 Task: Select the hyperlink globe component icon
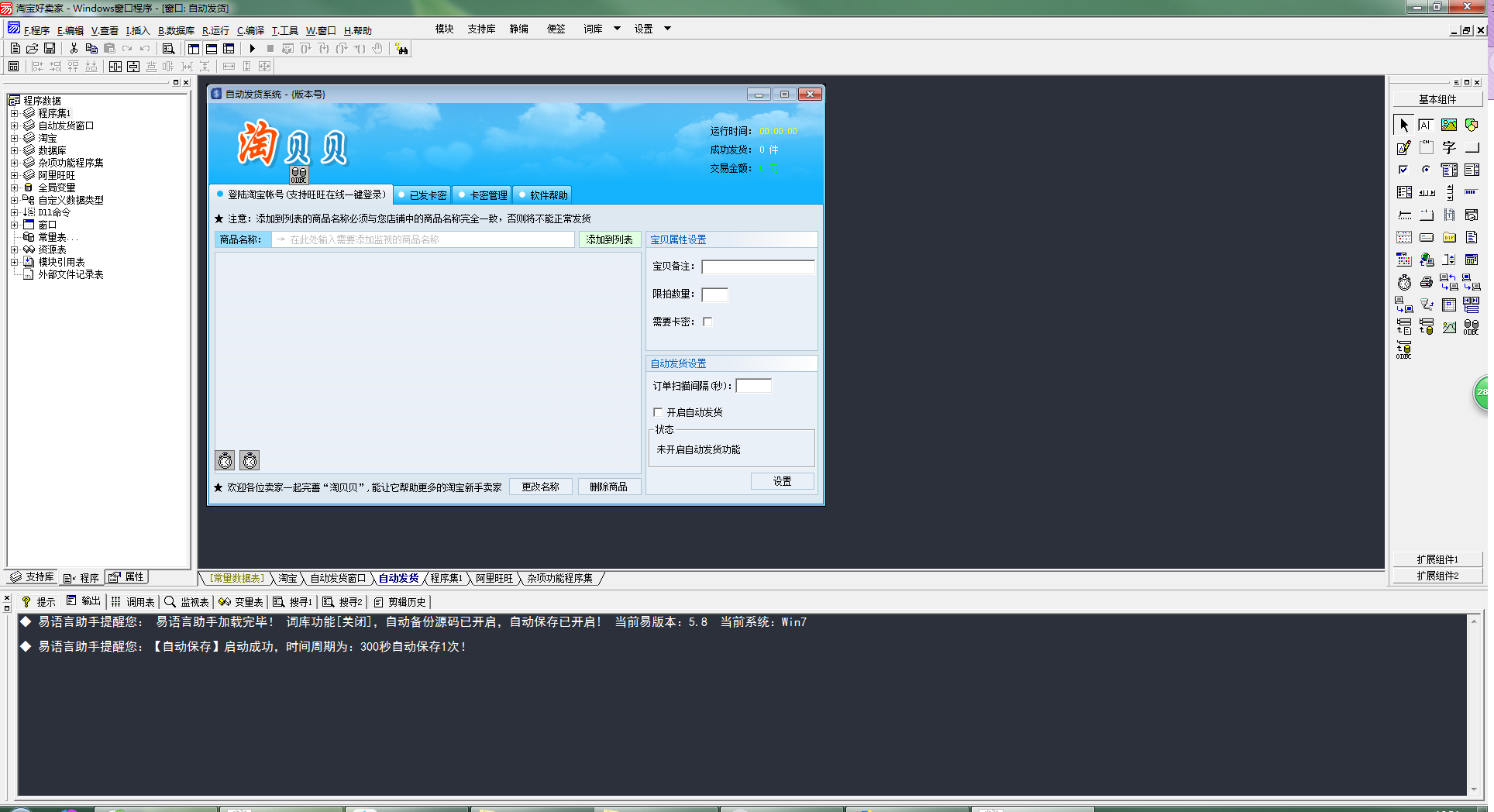tap(1426, 260)
